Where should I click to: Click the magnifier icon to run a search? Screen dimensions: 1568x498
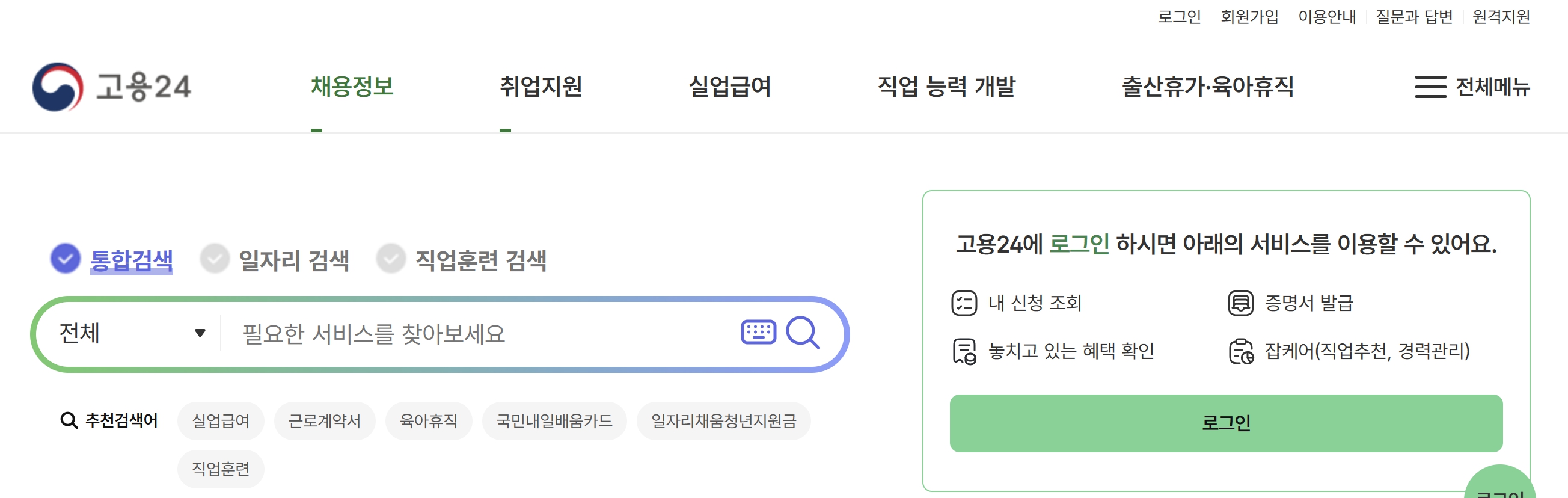click(x=804, y=333)
